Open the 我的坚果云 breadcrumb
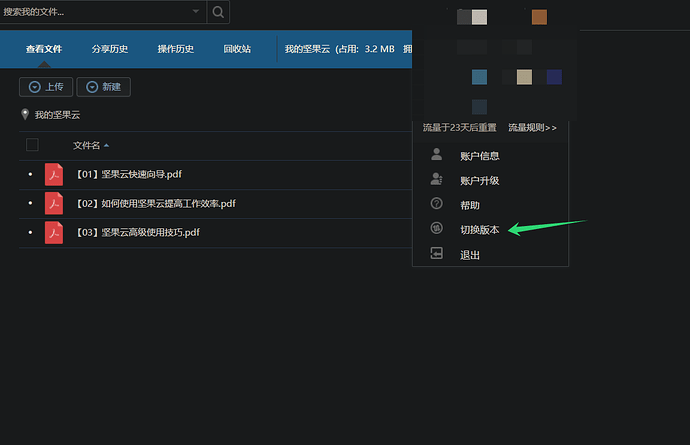 coord(57,115)
